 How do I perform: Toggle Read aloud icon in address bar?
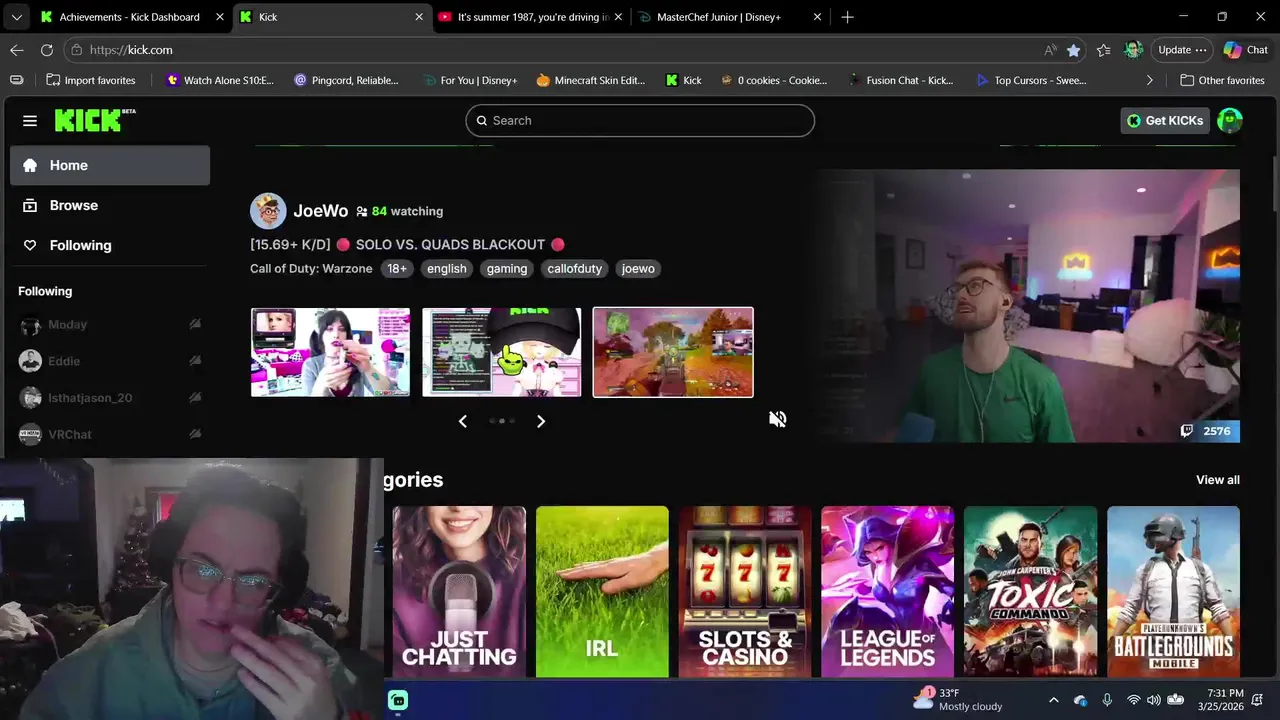(x=1050, y=50)
